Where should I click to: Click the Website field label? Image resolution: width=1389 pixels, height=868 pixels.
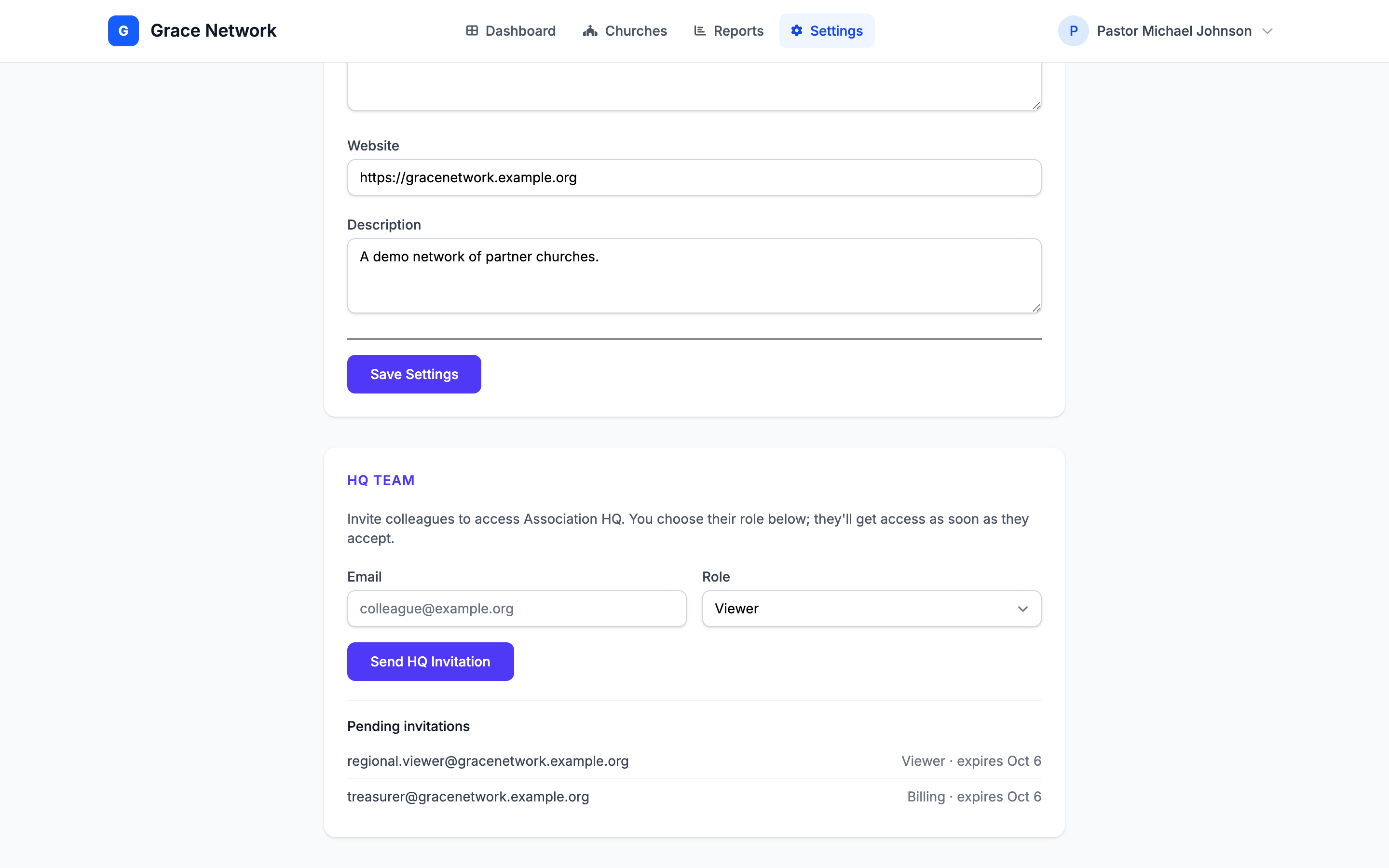(x=373, y=146)
